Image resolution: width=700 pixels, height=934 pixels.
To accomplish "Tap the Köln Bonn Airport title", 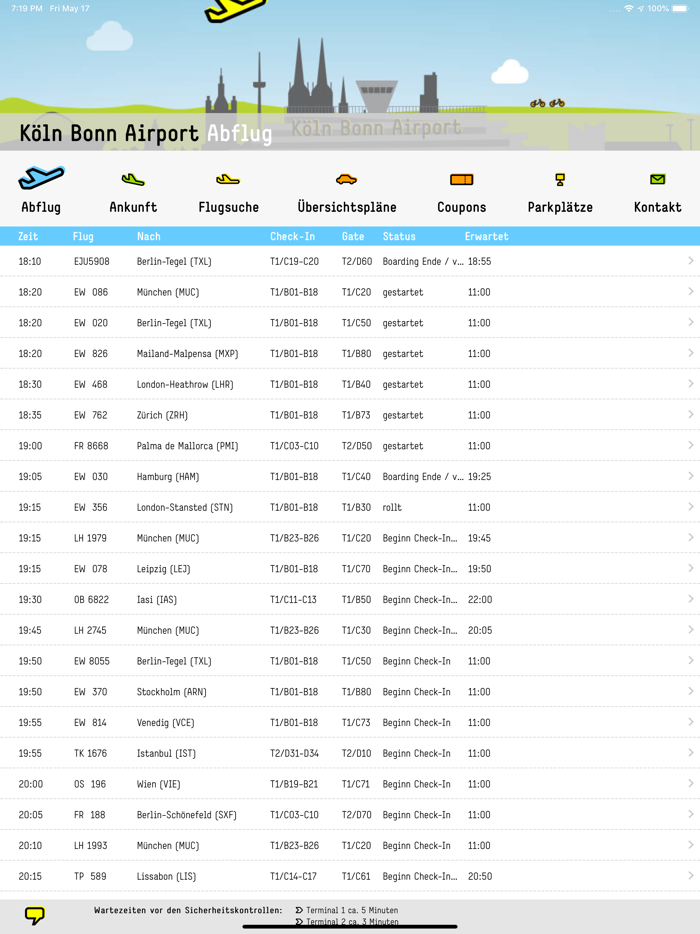I will (x=109, y=133).
